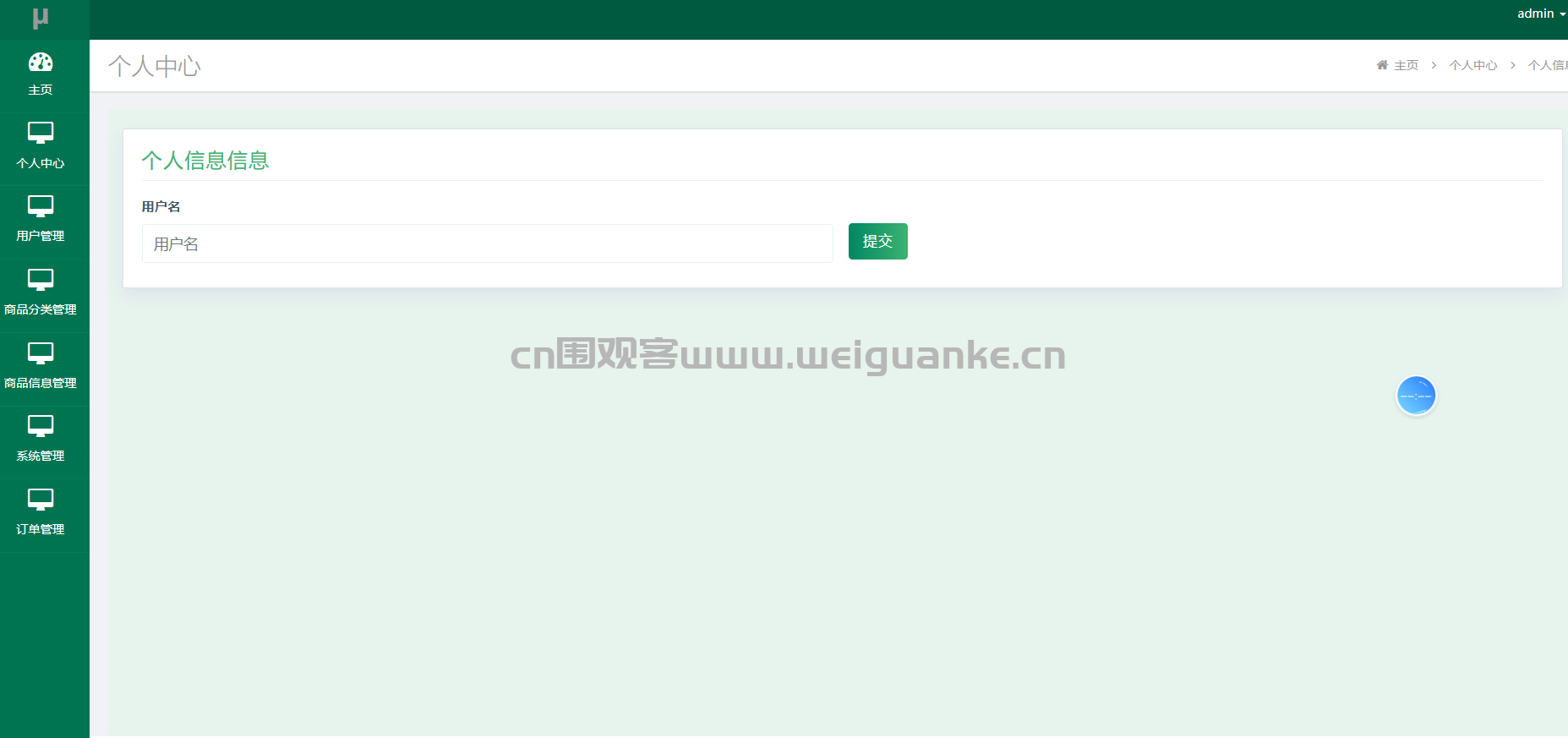Select the 商品分类管理 monitor icon
The image size is (1568, 738).
coord(41,280)
